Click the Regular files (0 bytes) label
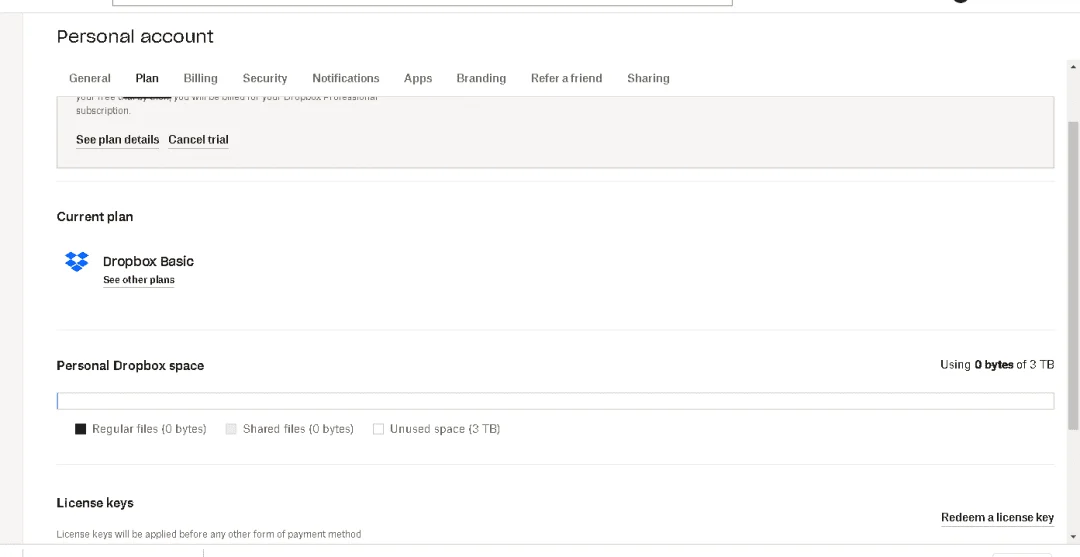Image resolution: width=1080 pixels, height=557 pixels. 149,429
